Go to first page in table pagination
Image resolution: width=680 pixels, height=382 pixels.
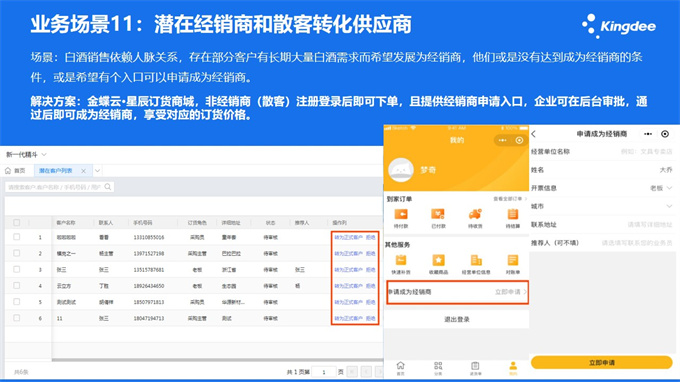(352, 372)
